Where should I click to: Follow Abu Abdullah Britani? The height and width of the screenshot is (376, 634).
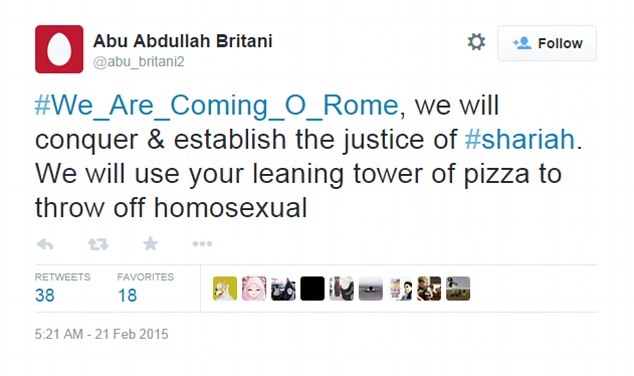point(547,43)
